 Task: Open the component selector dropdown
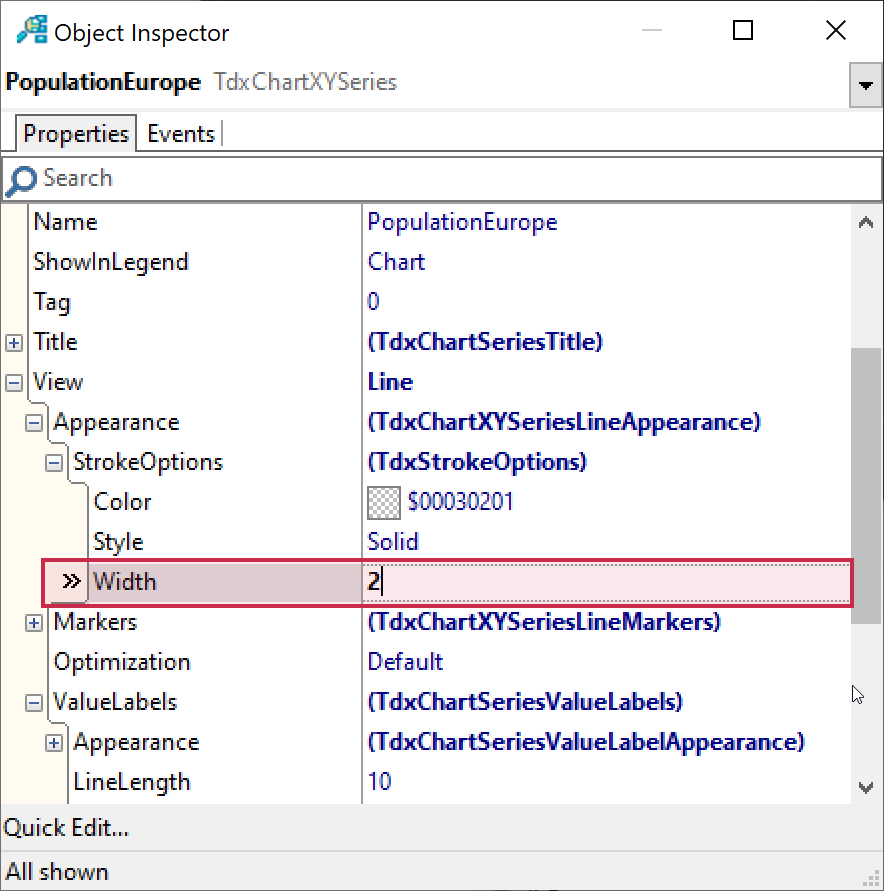click(864, 86)
